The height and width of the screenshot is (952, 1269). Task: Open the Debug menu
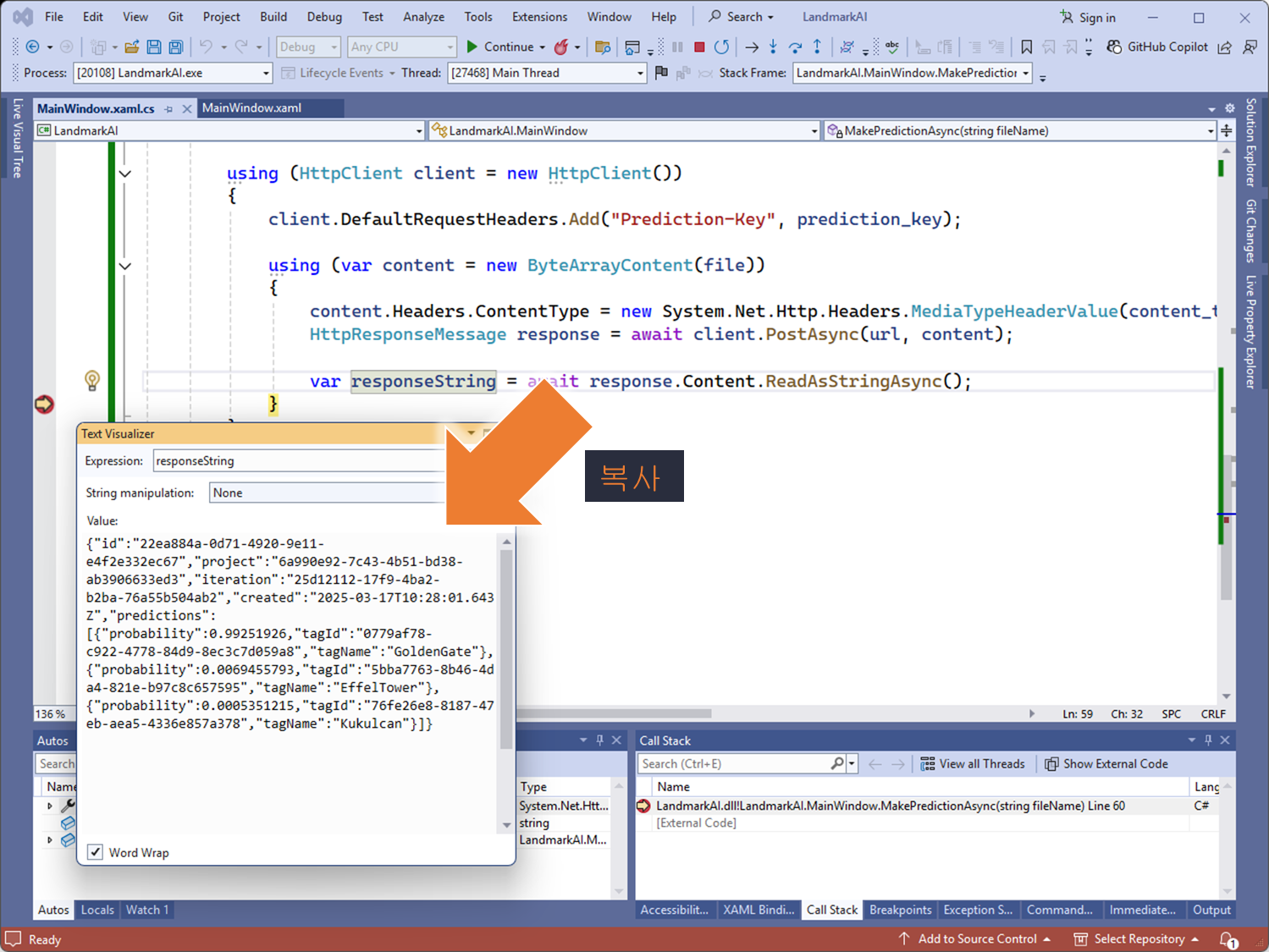(324, 17)
